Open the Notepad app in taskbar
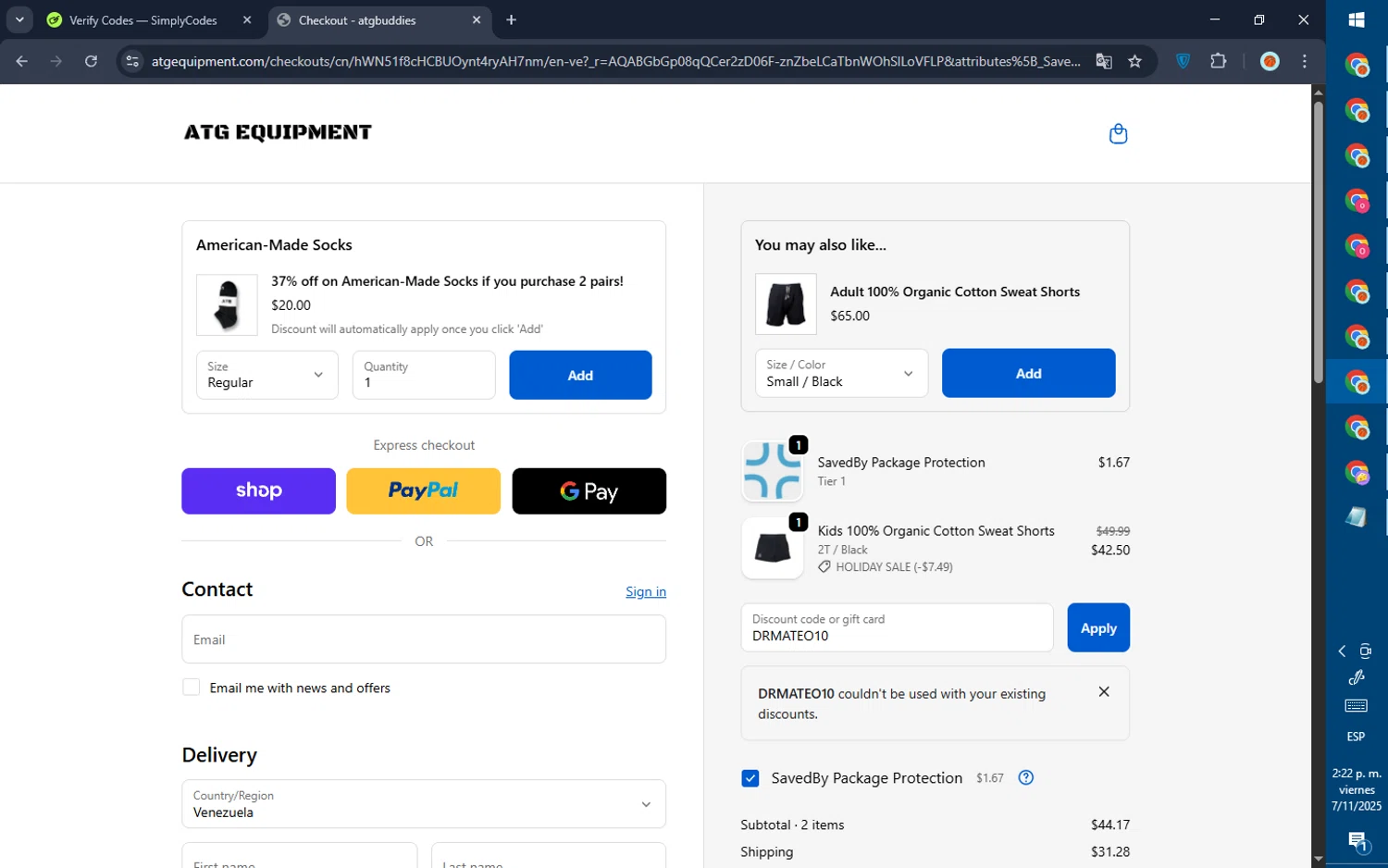This screenshot has width=1388, height=868. tap(1357, 517)
